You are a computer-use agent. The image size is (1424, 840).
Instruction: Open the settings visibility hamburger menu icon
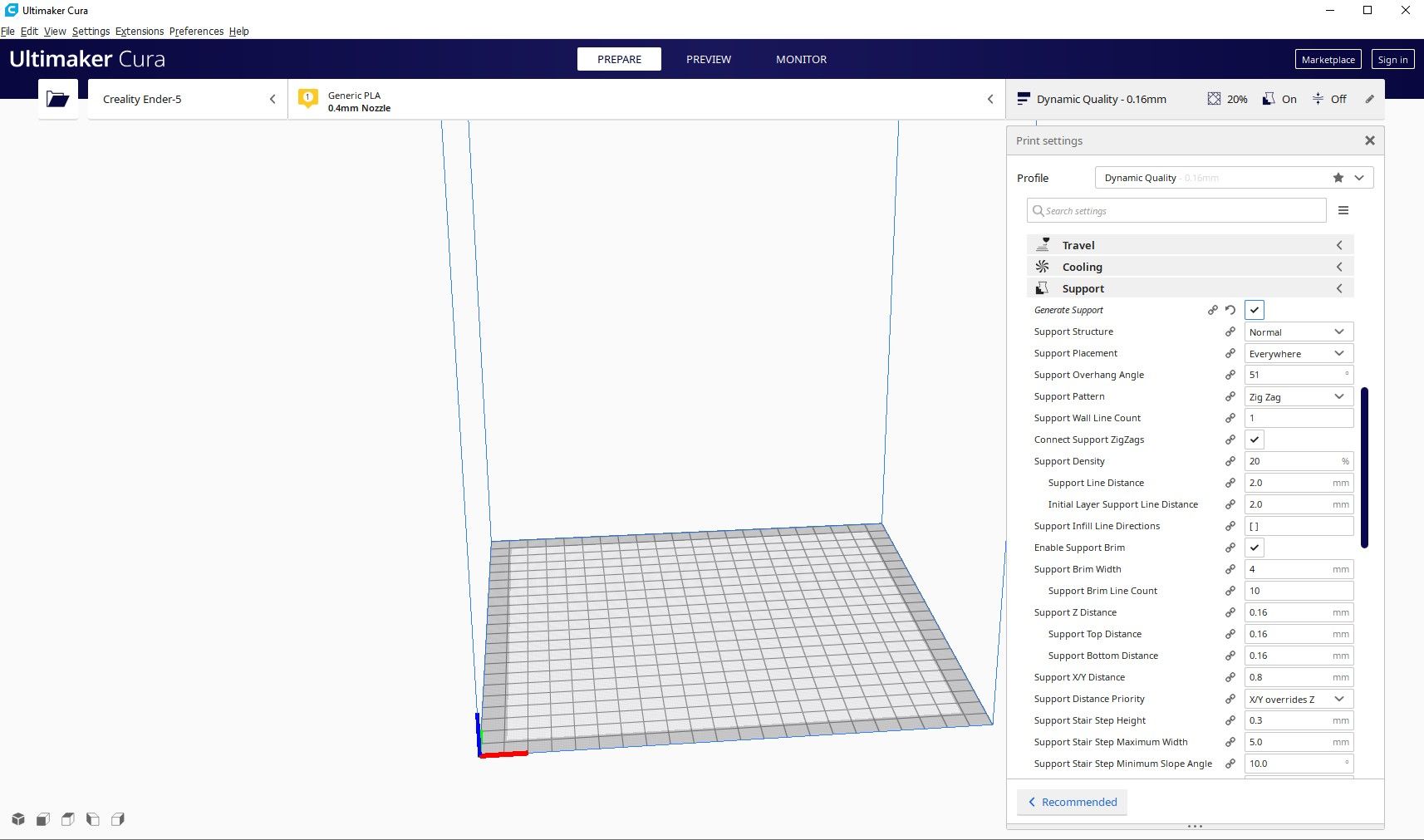[x=1343, y=210]
